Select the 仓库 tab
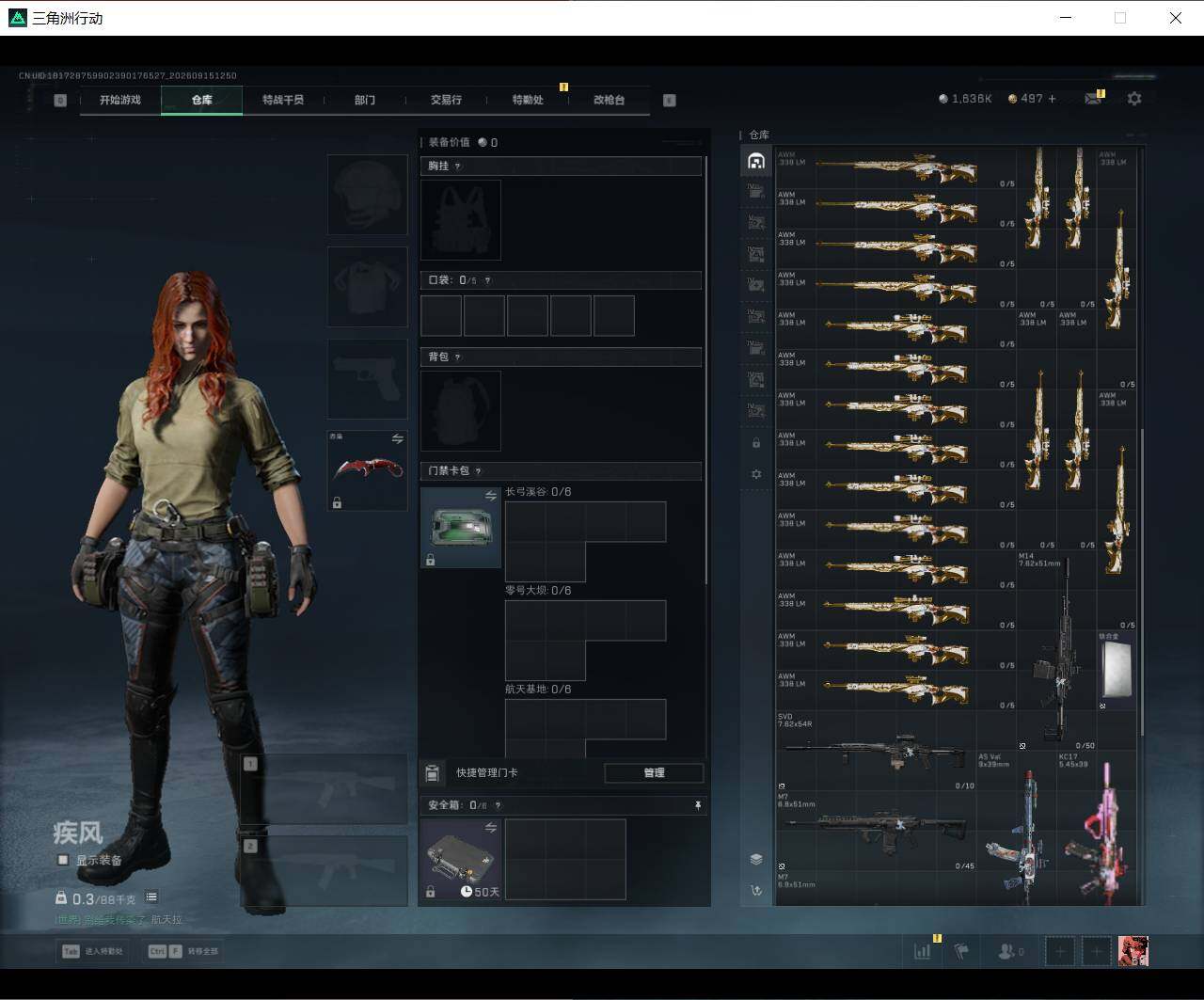This screenshot has height=1000, width=1204. (x=202, y=100)
